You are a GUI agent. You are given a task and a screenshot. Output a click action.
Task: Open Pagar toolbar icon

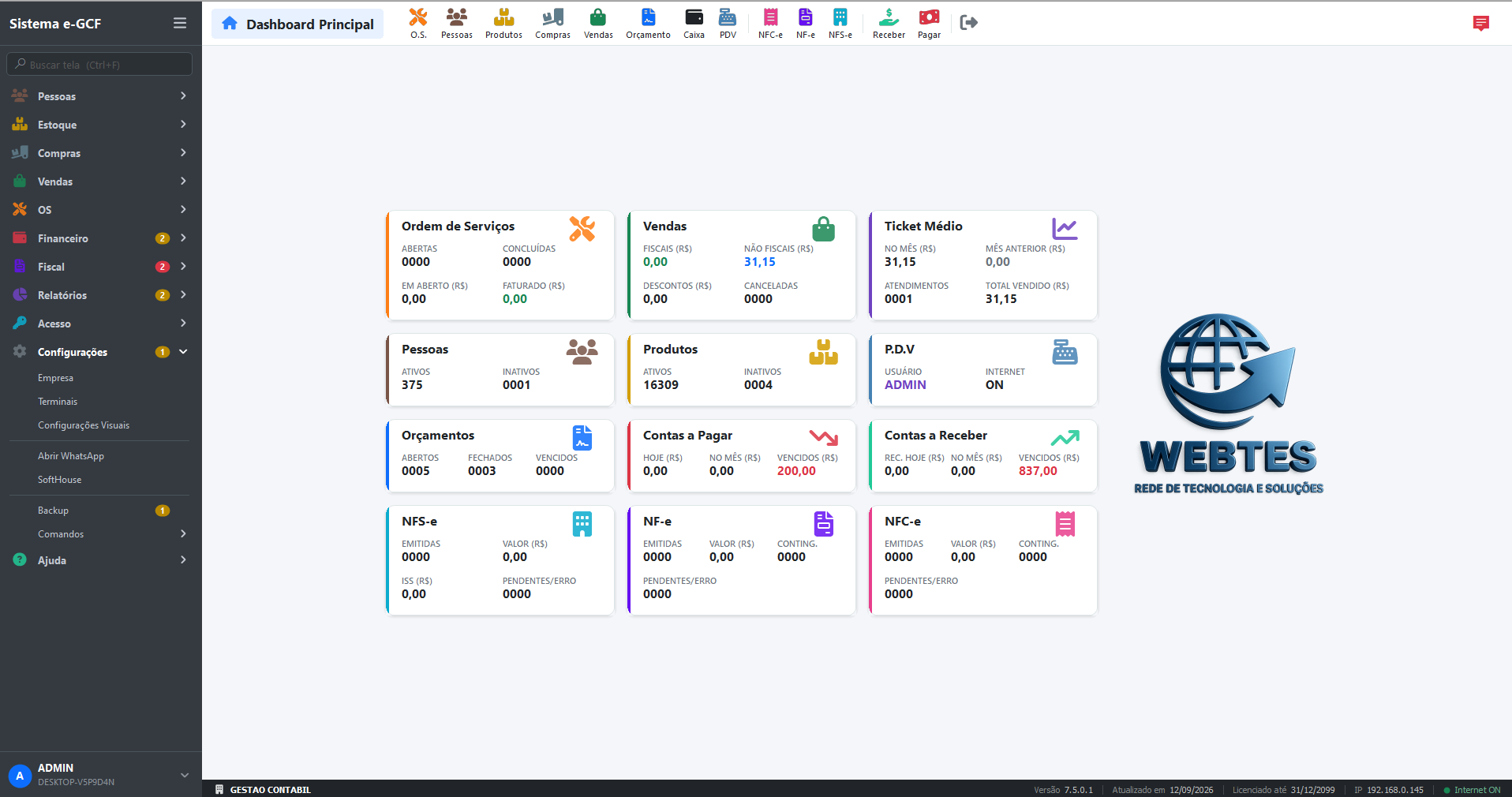[x=929, y=23]
